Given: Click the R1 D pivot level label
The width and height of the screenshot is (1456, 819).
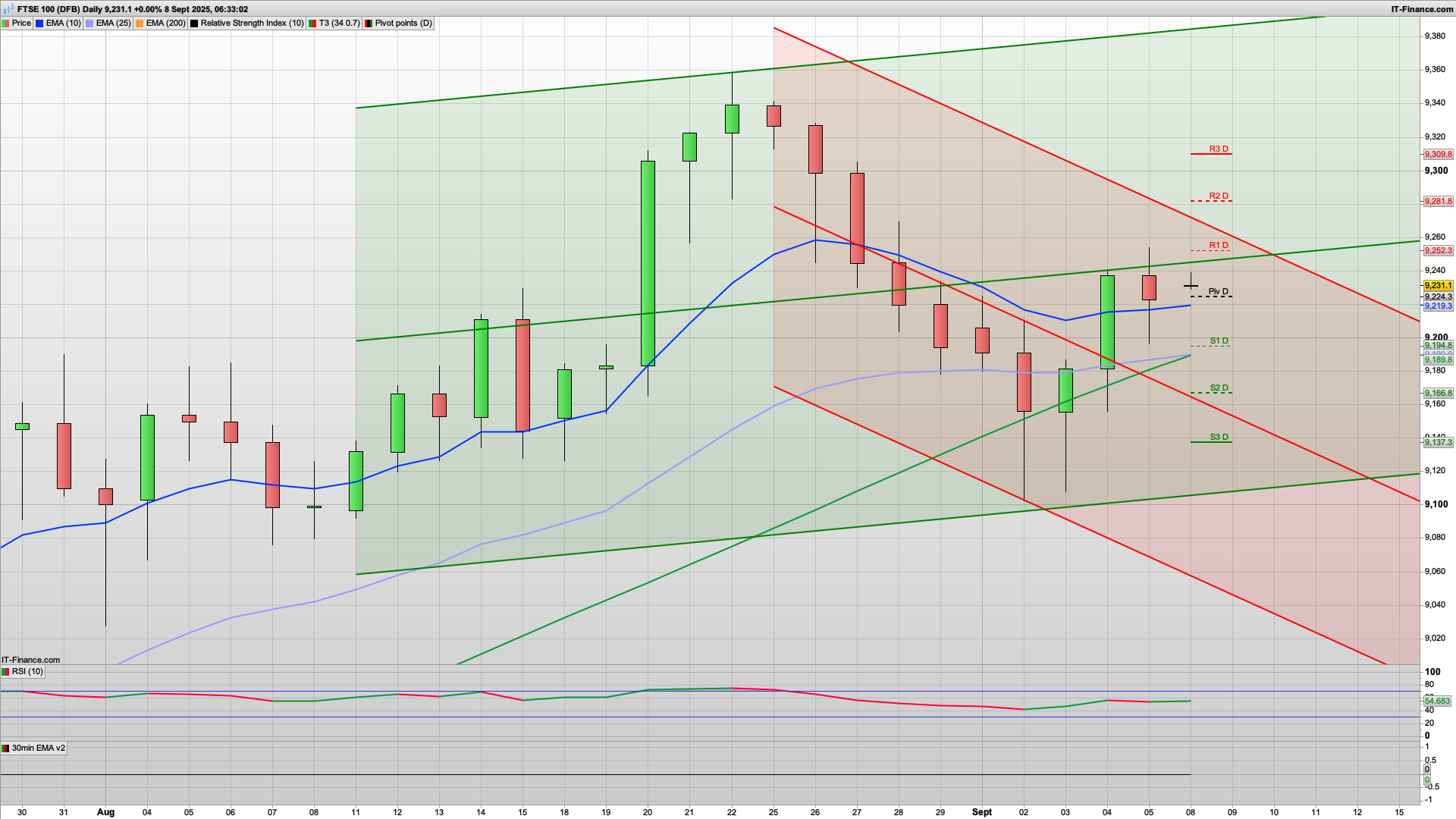Looking at the screenshot, I should 1219,245.
